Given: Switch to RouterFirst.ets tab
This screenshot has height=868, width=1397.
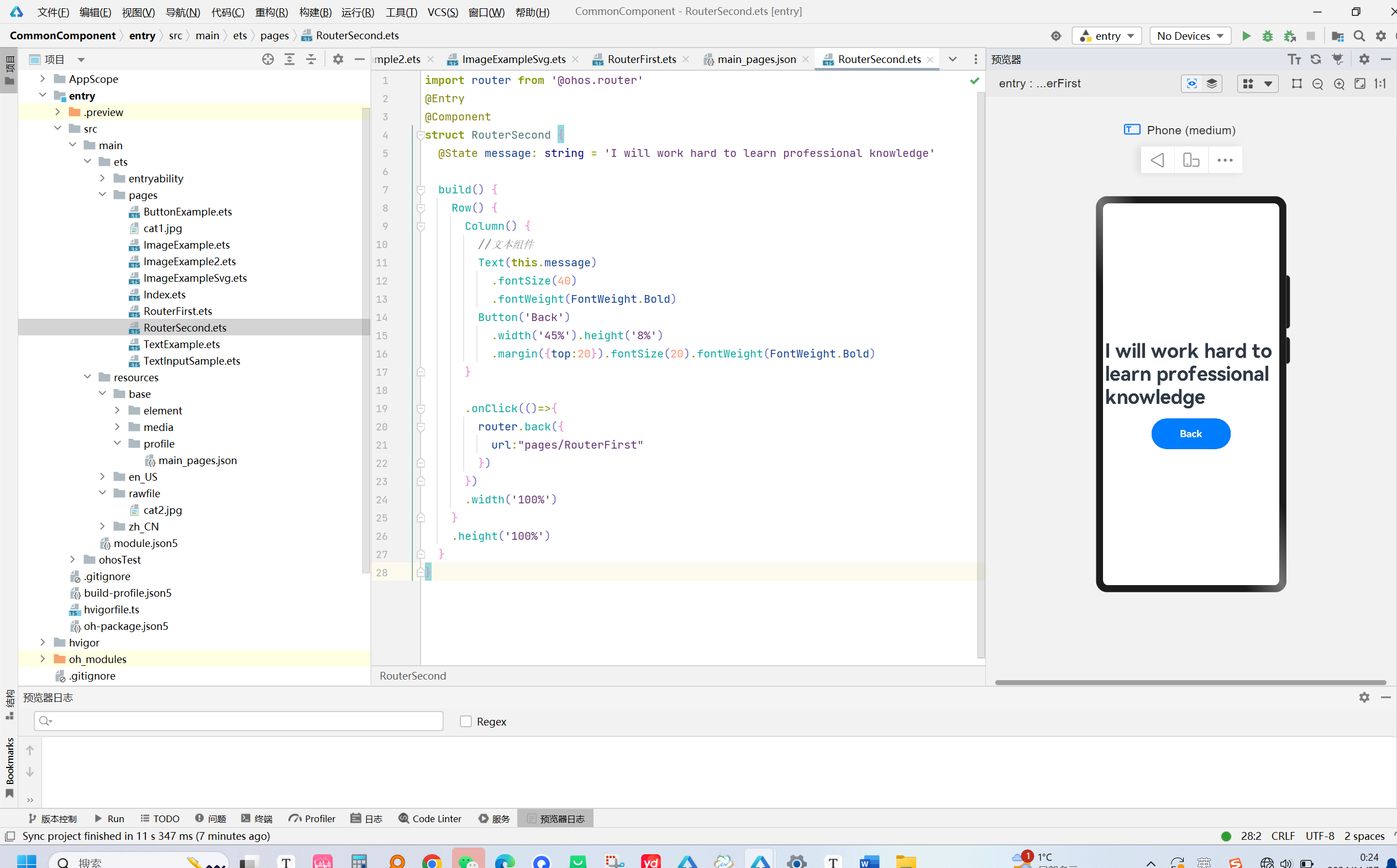Looking at the screenshot, I should (642, 59).
